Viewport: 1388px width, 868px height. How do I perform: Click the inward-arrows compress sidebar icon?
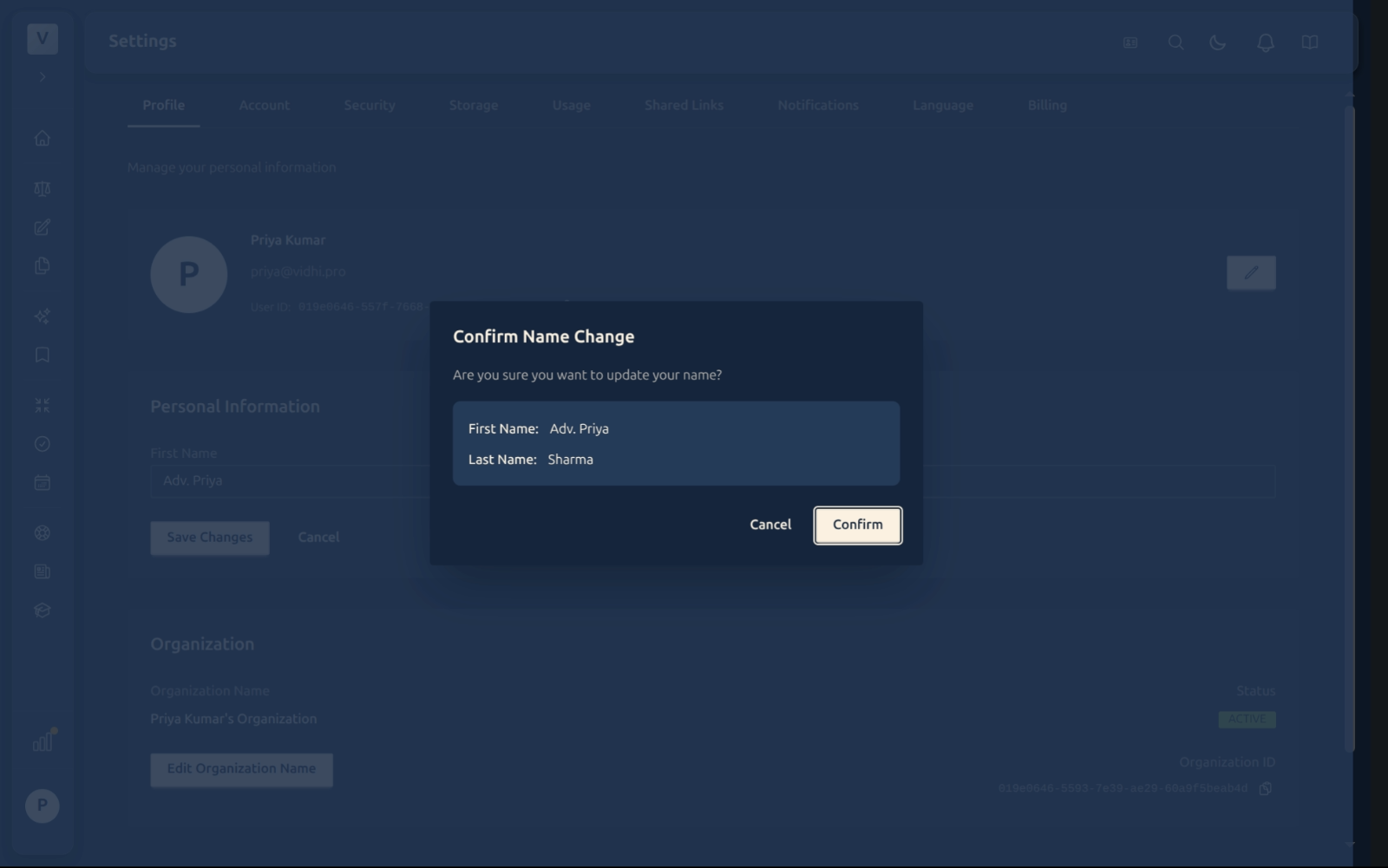point(43,405)
